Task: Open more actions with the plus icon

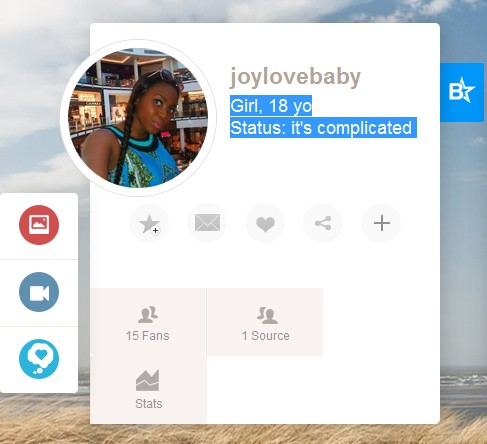Action: click(x=381, y=223)
